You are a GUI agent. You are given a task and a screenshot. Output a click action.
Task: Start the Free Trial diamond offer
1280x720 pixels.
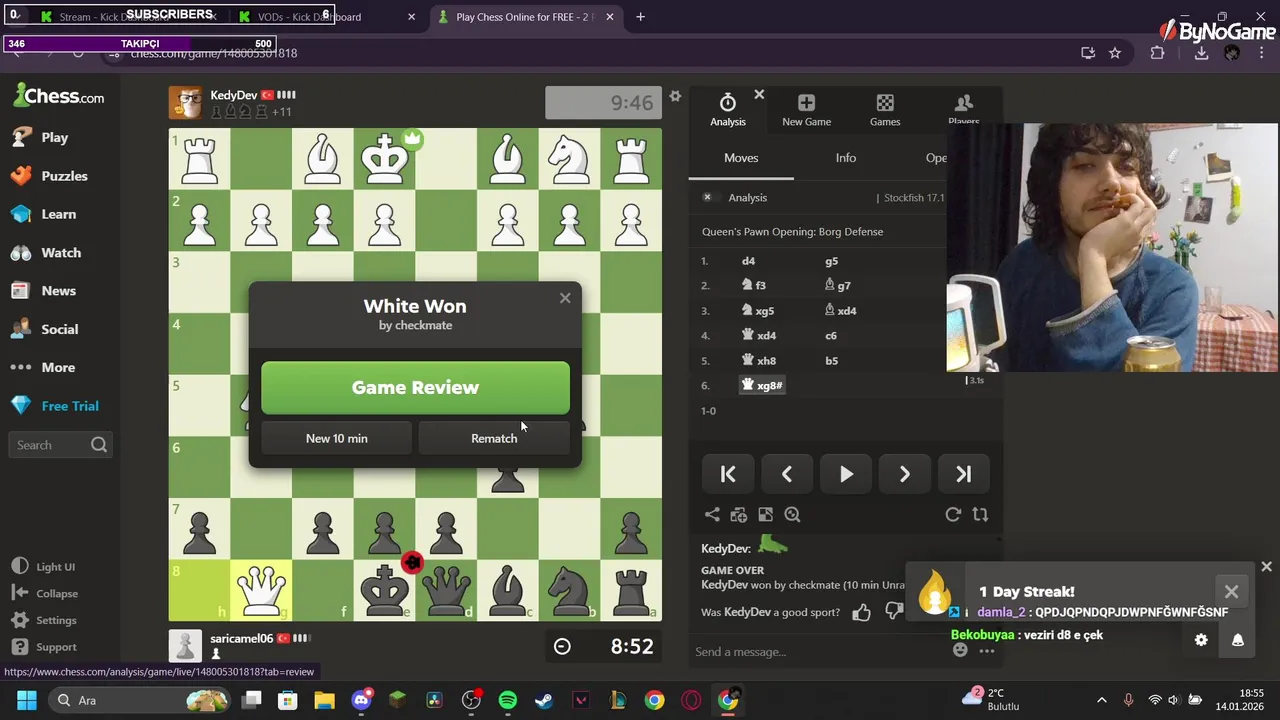click(x=55, y=406)
